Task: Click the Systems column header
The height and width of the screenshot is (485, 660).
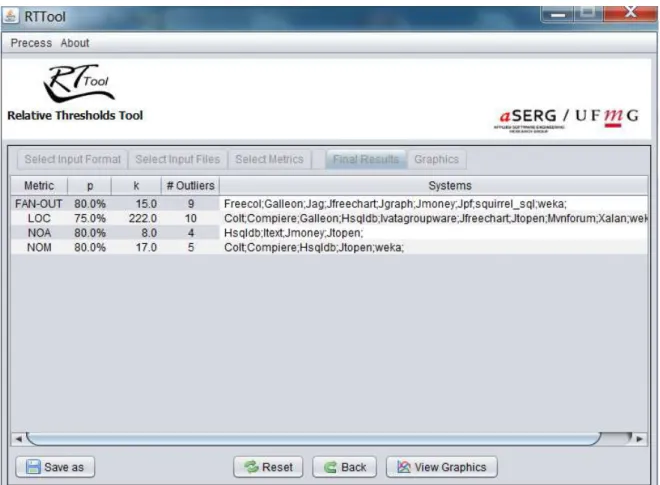Action: (434, 186)
